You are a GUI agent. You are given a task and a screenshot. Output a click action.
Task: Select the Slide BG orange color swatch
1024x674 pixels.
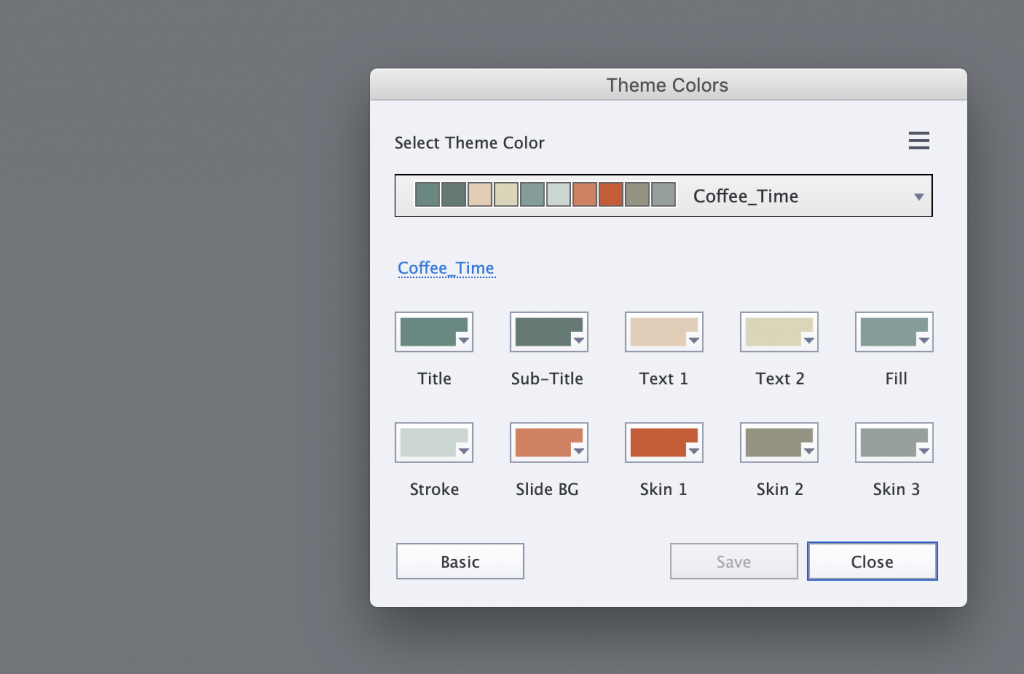pyautogui.click(x=542, y=439)
